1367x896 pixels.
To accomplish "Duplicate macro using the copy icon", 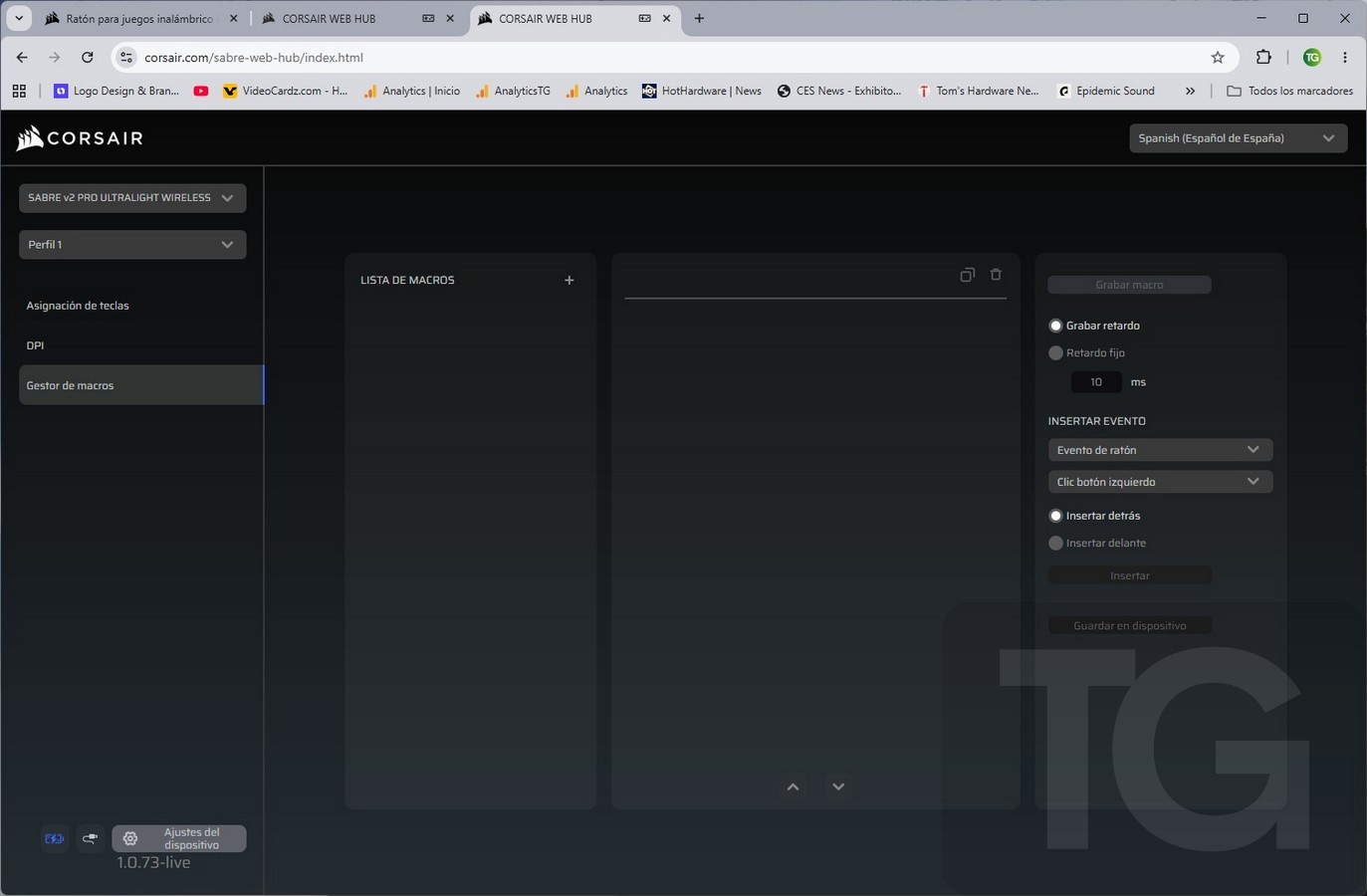I will (967, 275).
